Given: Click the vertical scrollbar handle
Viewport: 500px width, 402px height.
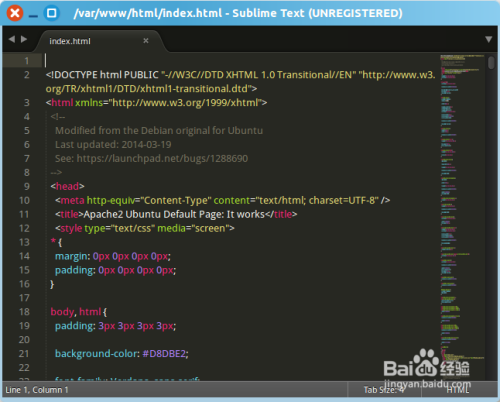Looking at the screenshot, I should click(x=491, y=63).
